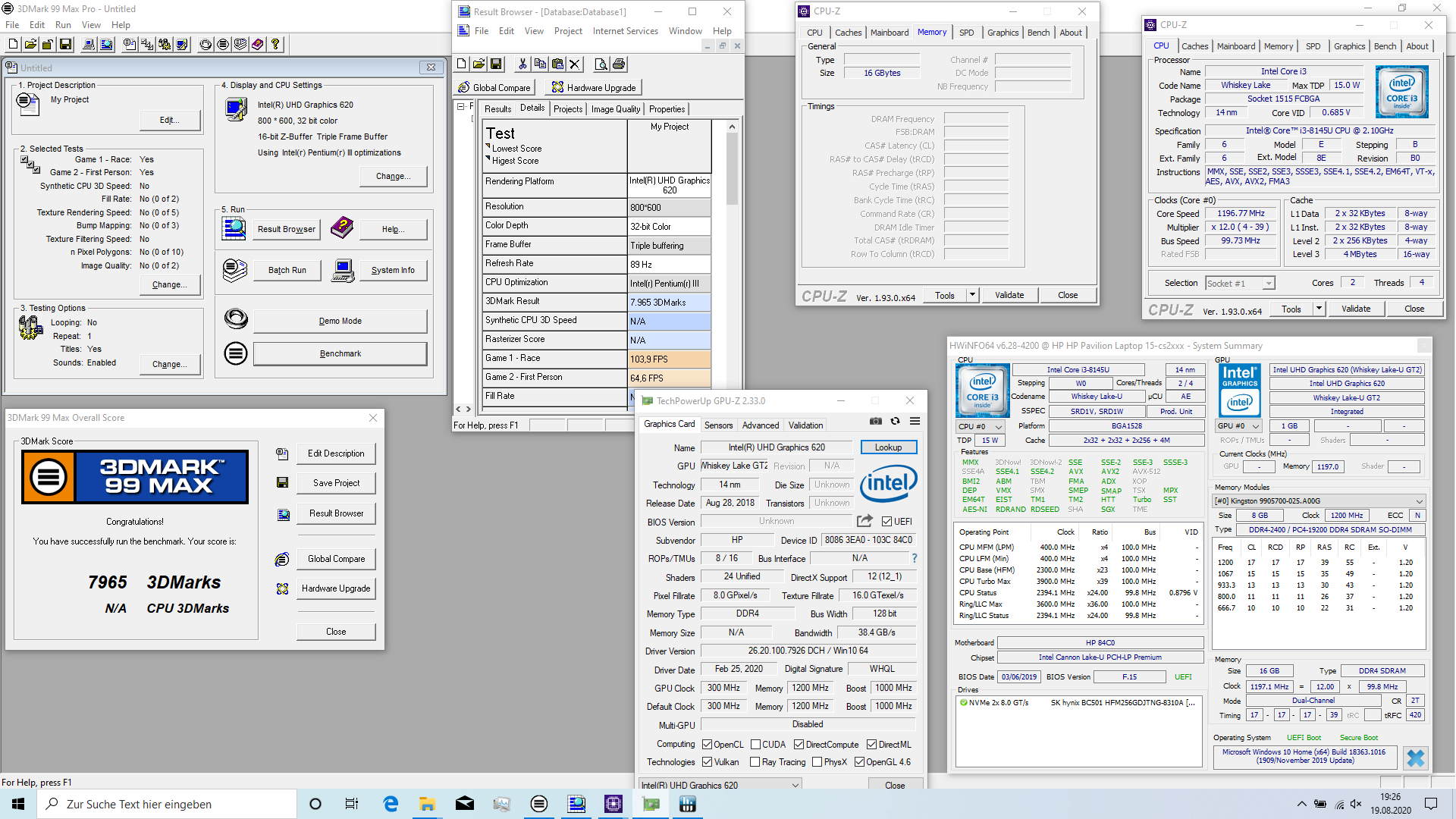Screen dimensions: 1456x819
Task: Click New Project icon in 3DMark toolbar
Action: tap(13, 45)
